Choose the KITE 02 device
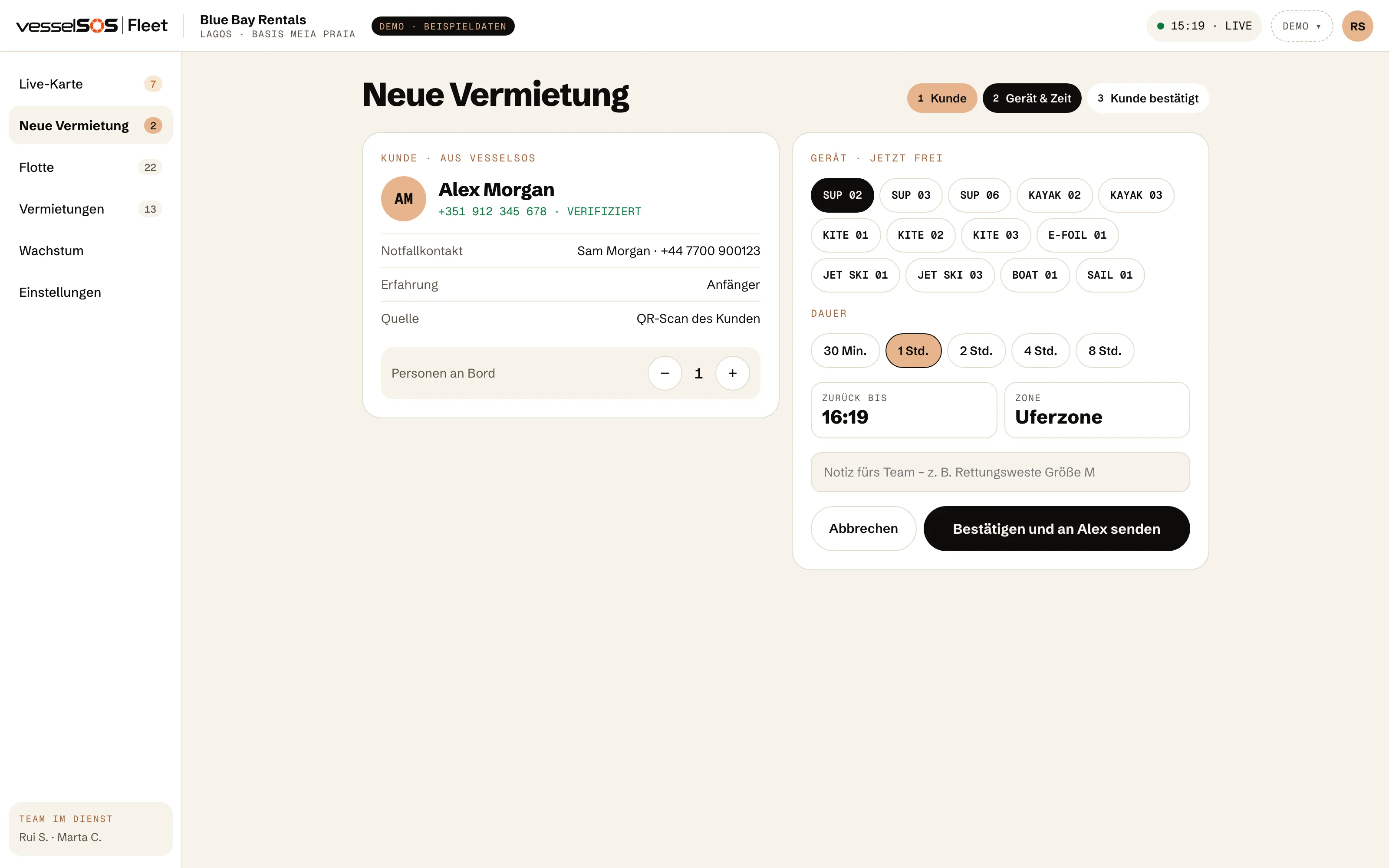 coord(921,235)
